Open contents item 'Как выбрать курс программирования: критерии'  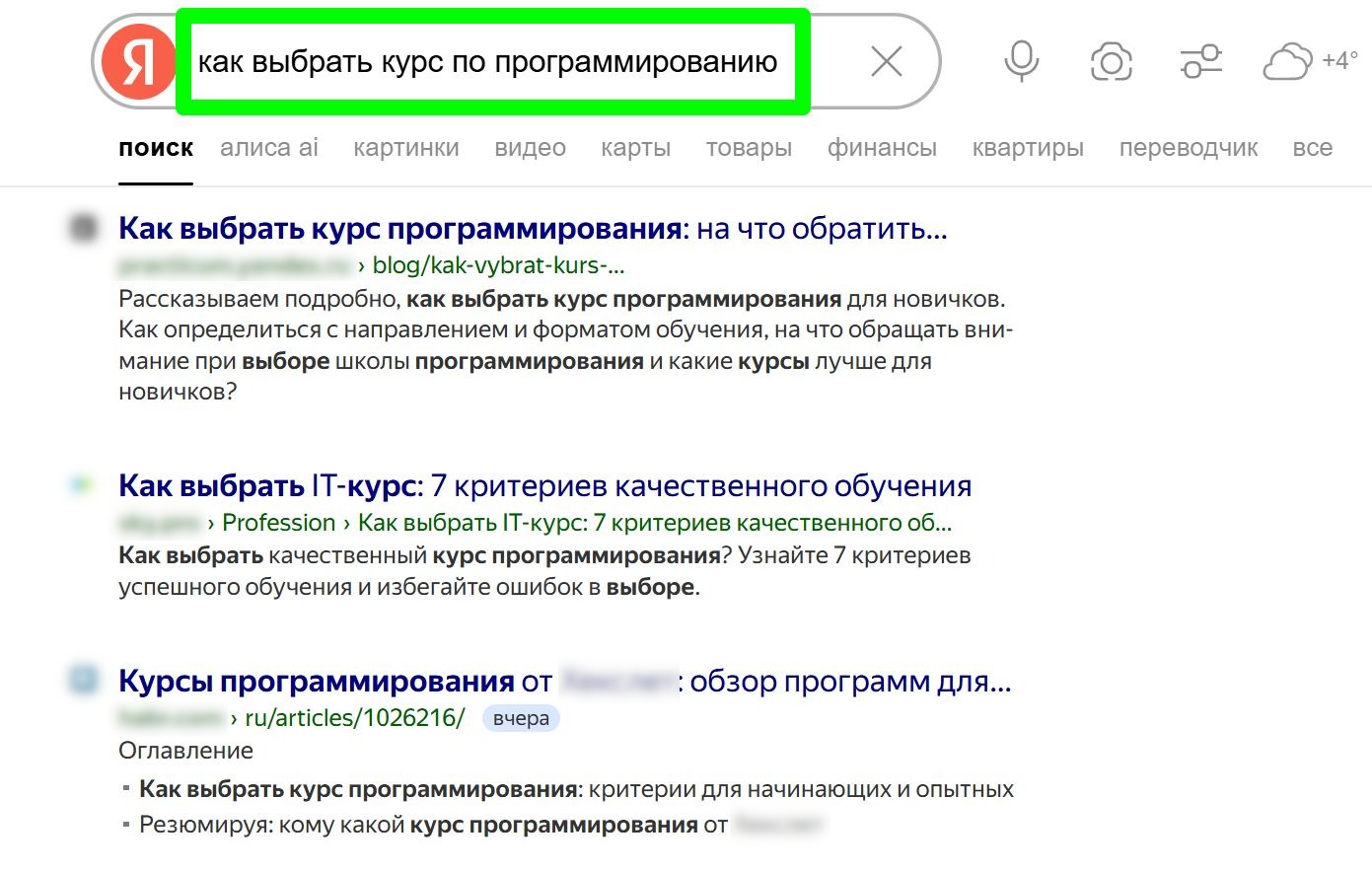click(x=576, y=789)
